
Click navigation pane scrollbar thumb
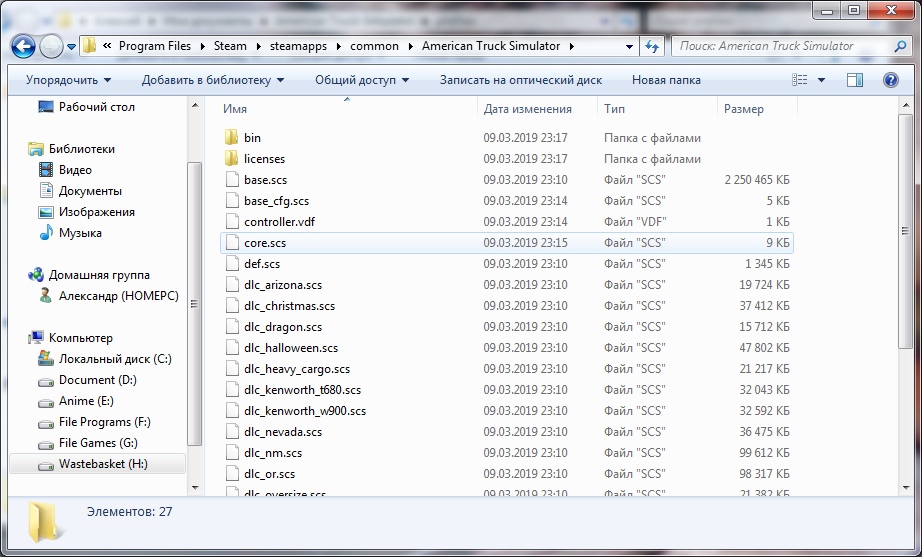[x=195, y=304]
